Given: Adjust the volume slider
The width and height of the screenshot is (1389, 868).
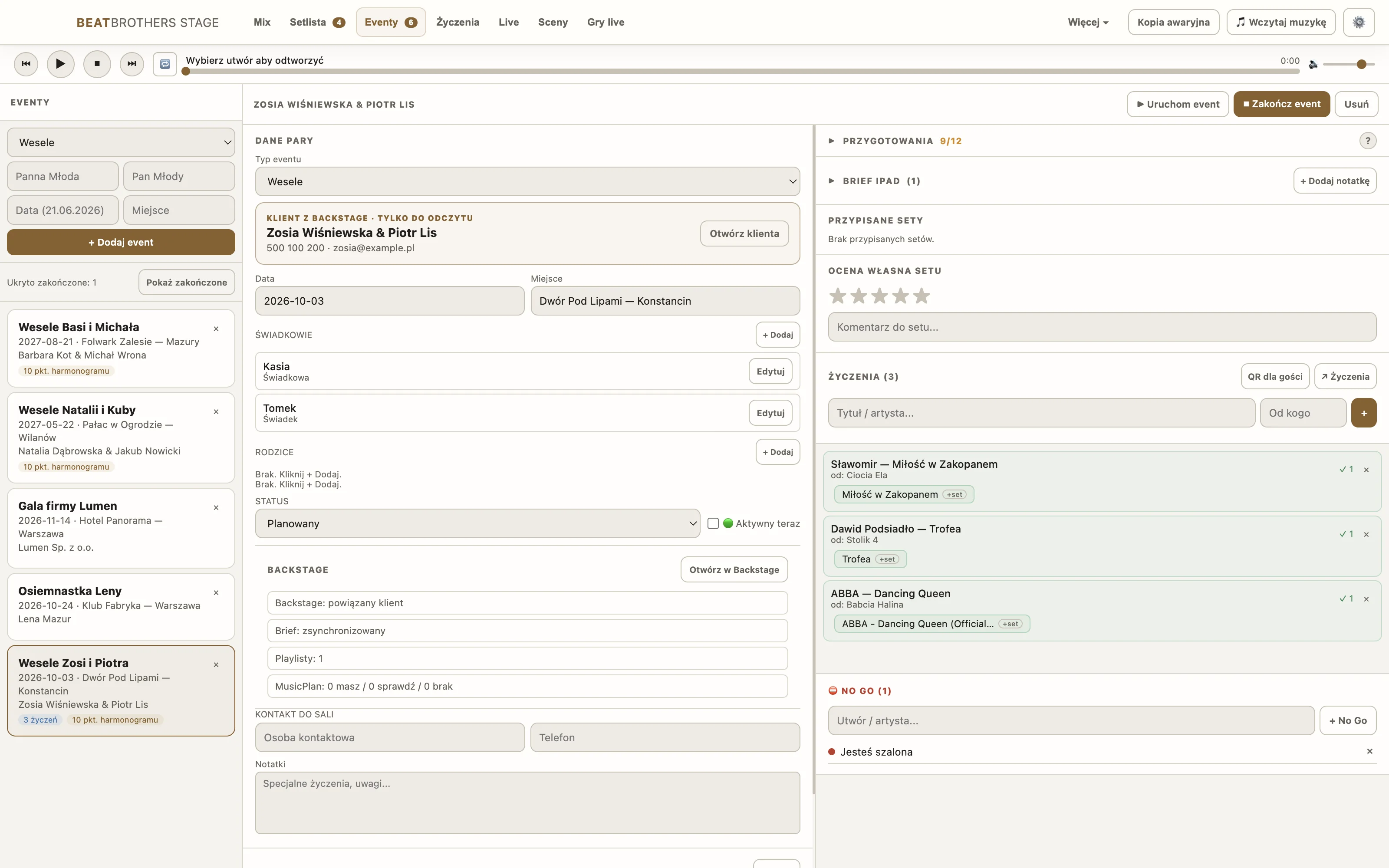Looking at the screenshot, I should pos(1348,64).
